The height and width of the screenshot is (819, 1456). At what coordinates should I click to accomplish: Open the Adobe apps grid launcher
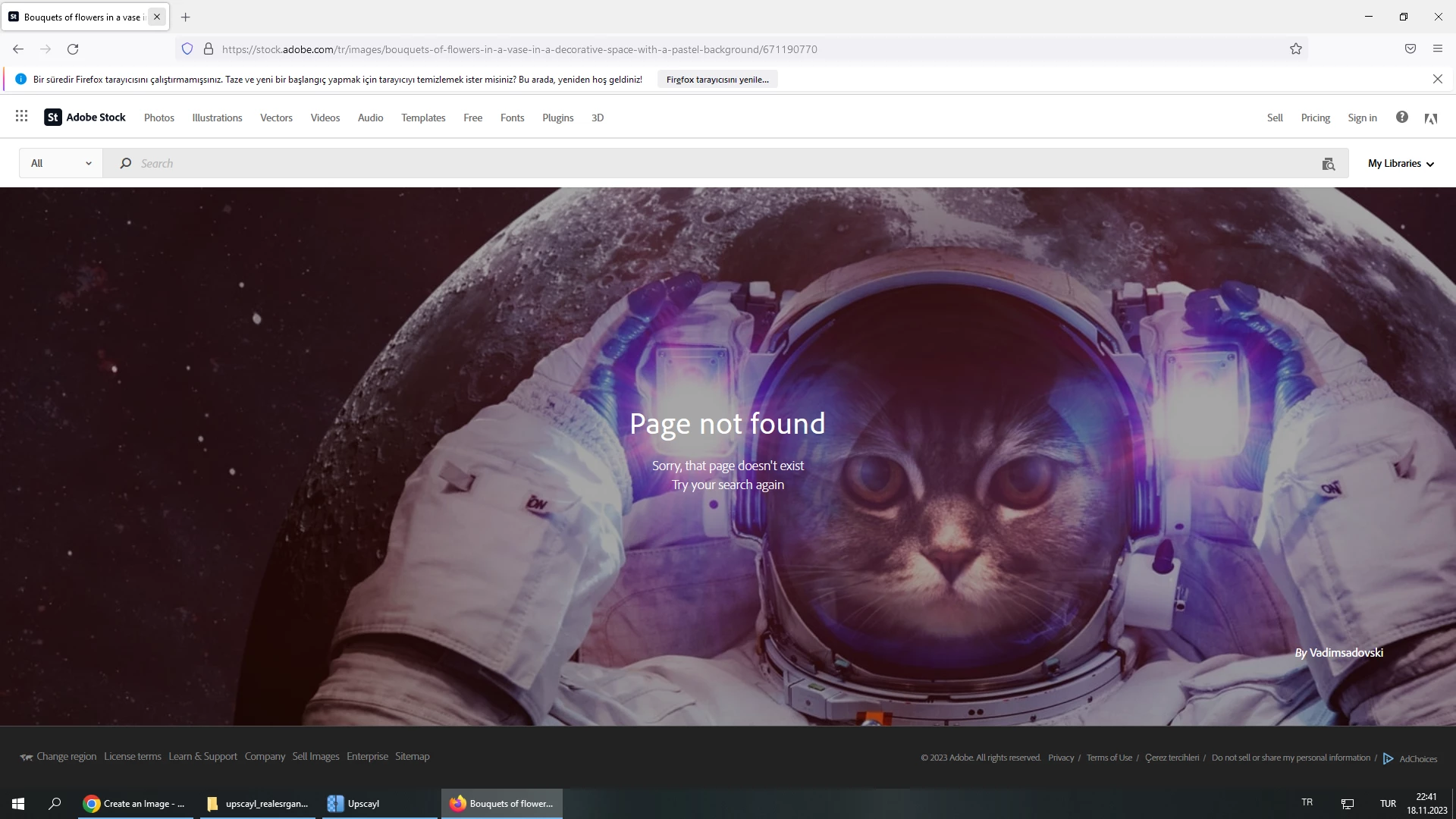(21, 116)
